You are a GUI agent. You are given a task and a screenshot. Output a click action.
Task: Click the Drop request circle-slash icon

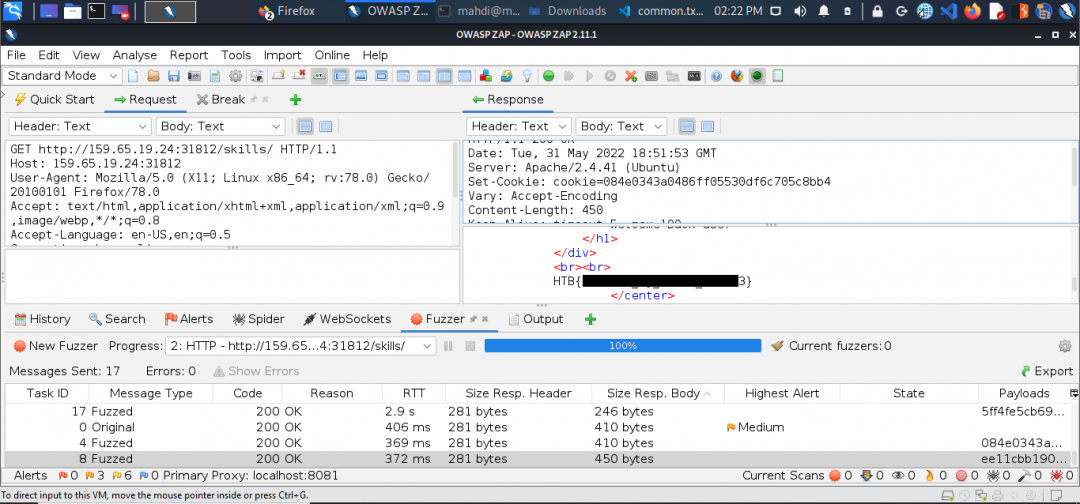[610, 76]
